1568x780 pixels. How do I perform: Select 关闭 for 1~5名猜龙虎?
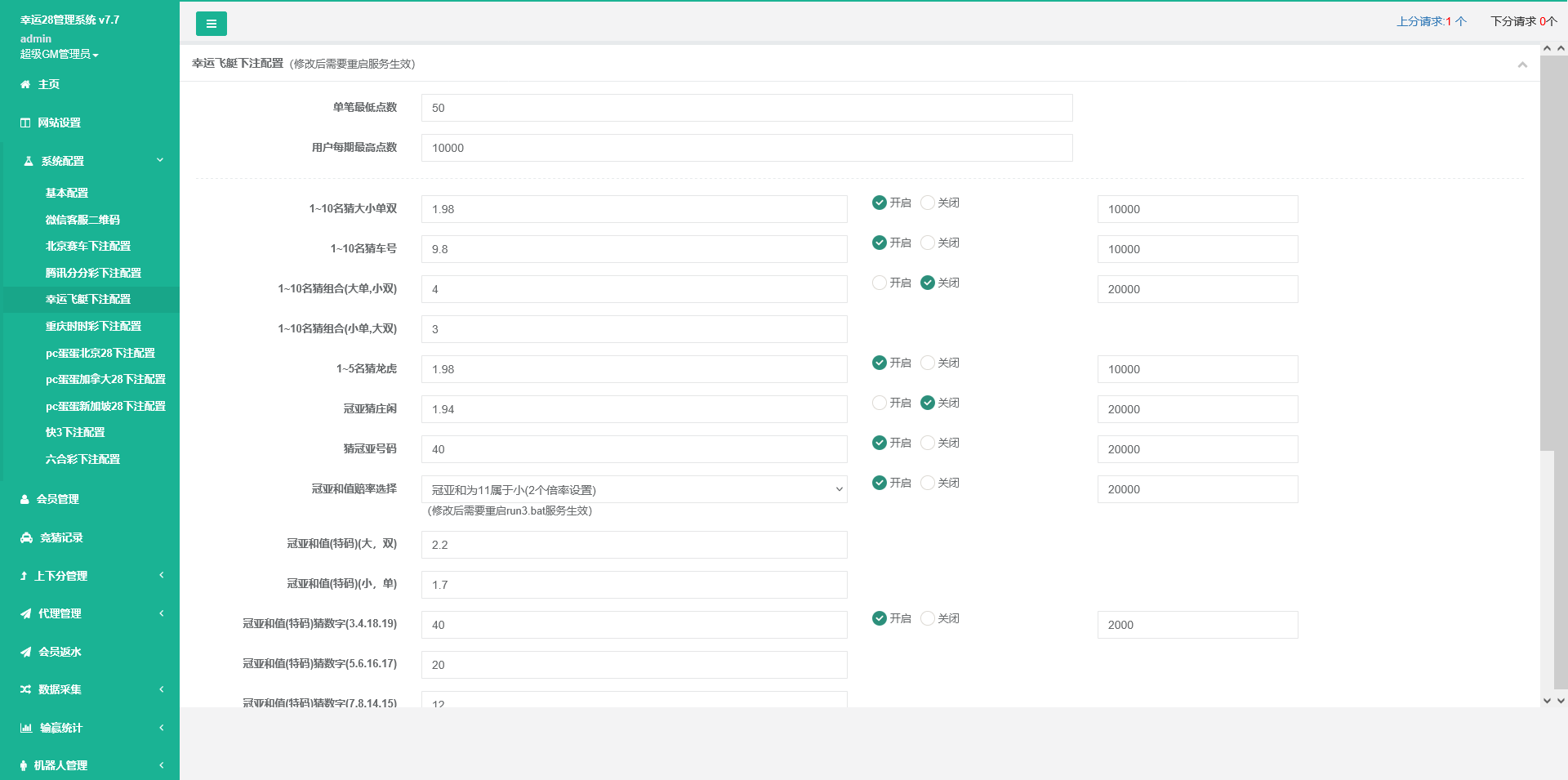tap(928, 363)
